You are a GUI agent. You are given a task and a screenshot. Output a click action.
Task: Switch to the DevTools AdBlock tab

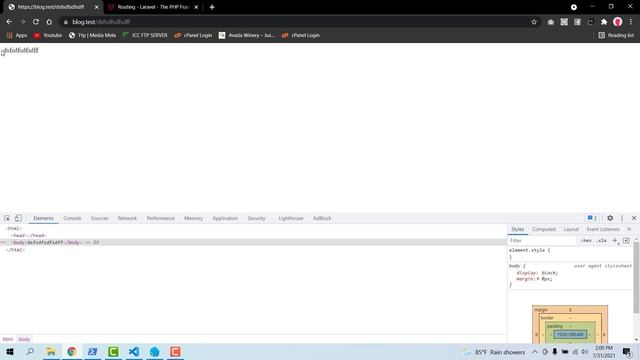[322, 218]
